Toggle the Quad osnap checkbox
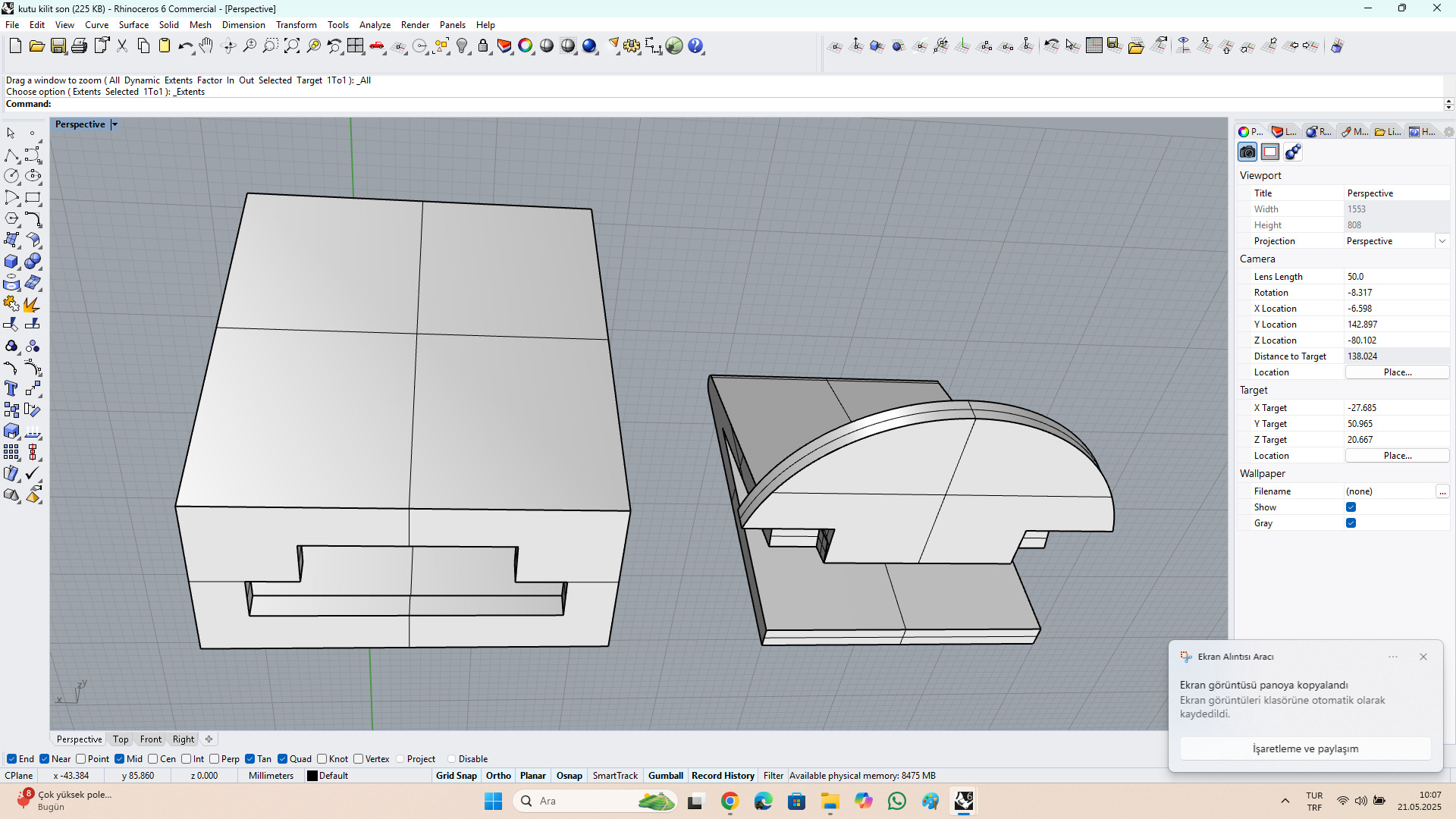Image resolution: width=1456 pixels, height=819 pixels. coord(282,759)
